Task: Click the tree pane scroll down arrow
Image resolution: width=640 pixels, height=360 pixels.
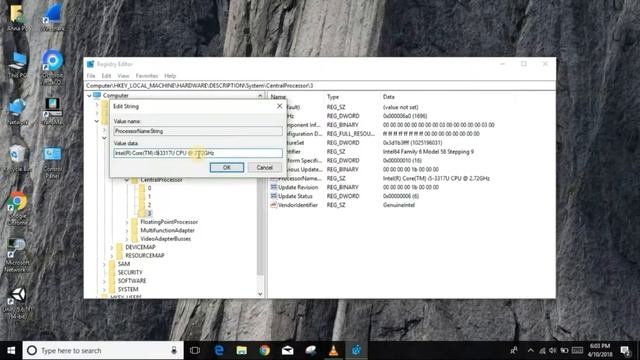Action: (x=260, y=294)
